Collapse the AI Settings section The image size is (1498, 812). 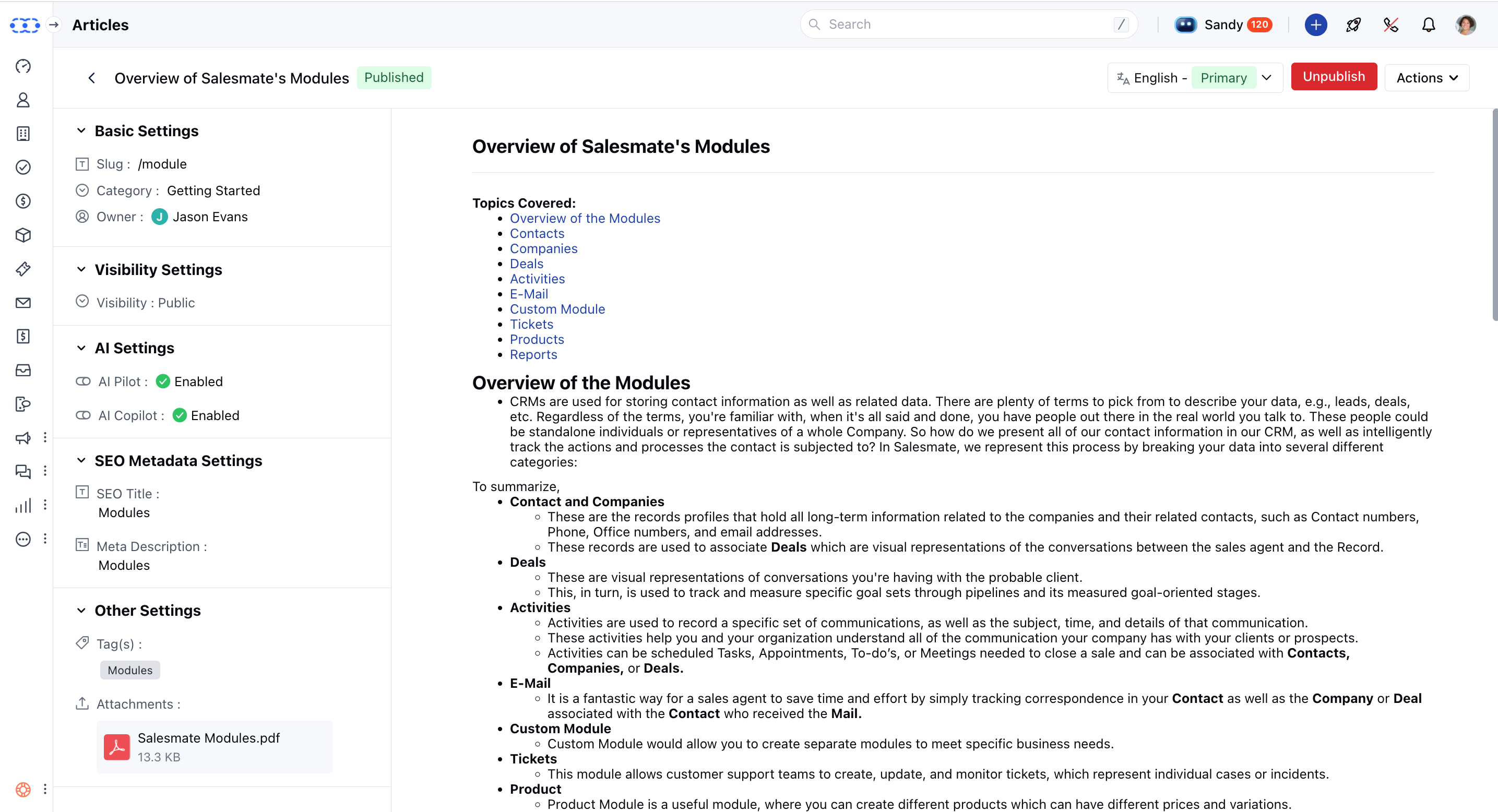pos(81,348)
